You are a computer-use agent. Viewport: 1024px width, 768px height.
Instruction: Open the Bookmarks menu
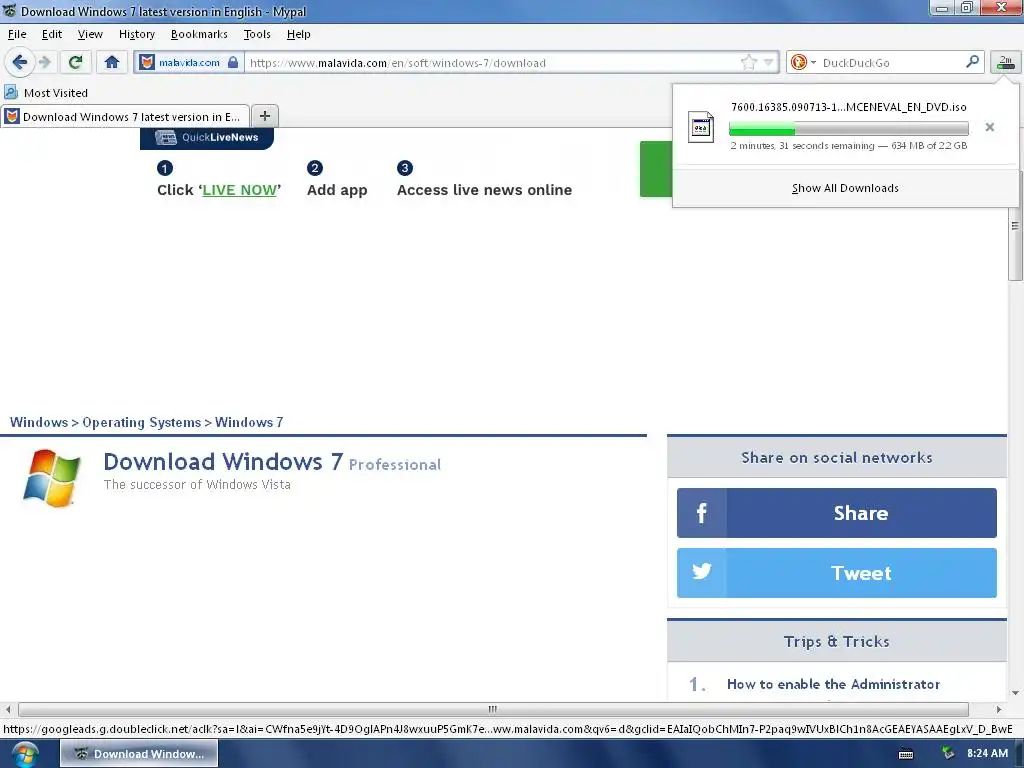pyautogui.click(x=199, y=35)
